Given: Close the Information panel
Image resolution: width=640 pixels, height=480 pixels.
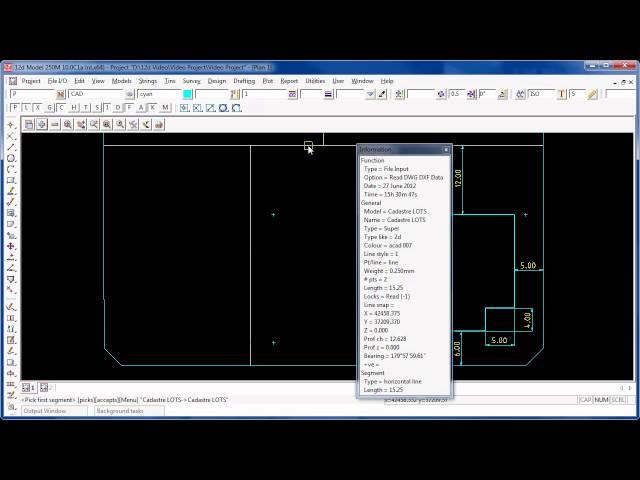Looking at the screenshot, I should click(x=446, y=150).
